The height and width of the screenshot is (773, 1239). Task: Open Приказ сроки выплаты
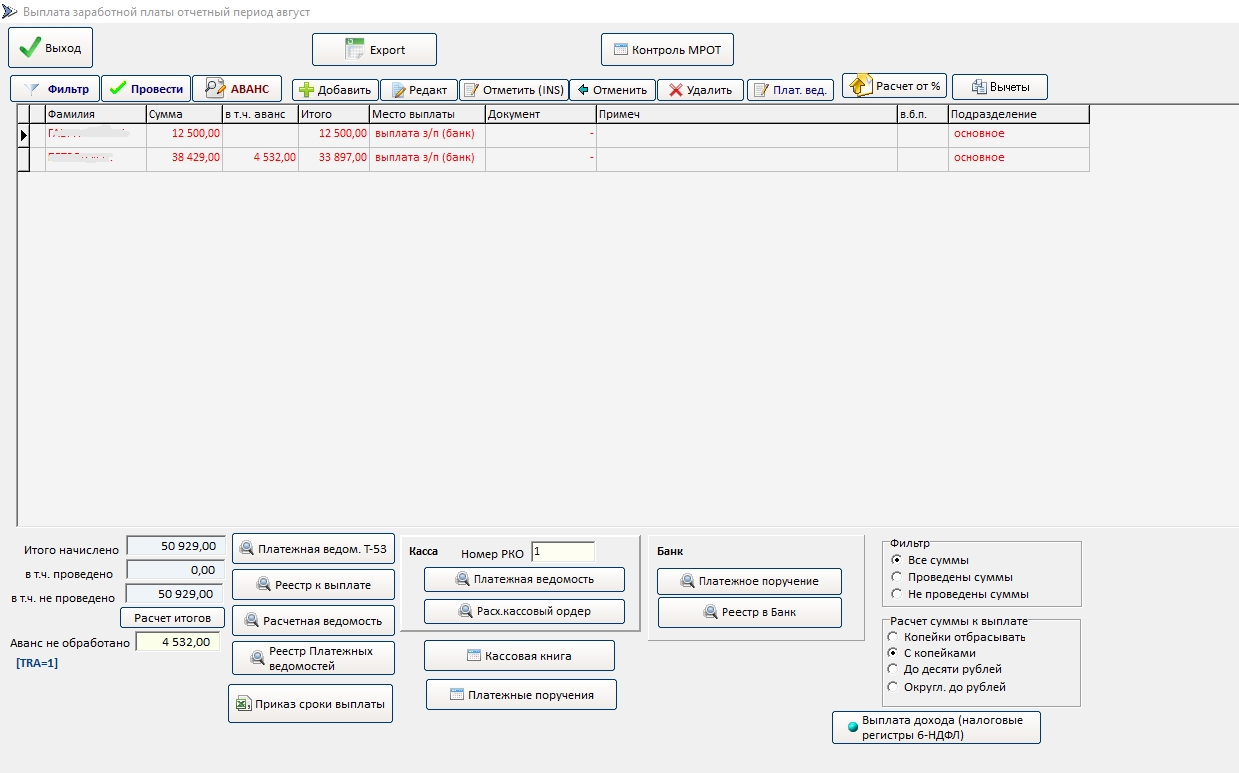(310, 703)
